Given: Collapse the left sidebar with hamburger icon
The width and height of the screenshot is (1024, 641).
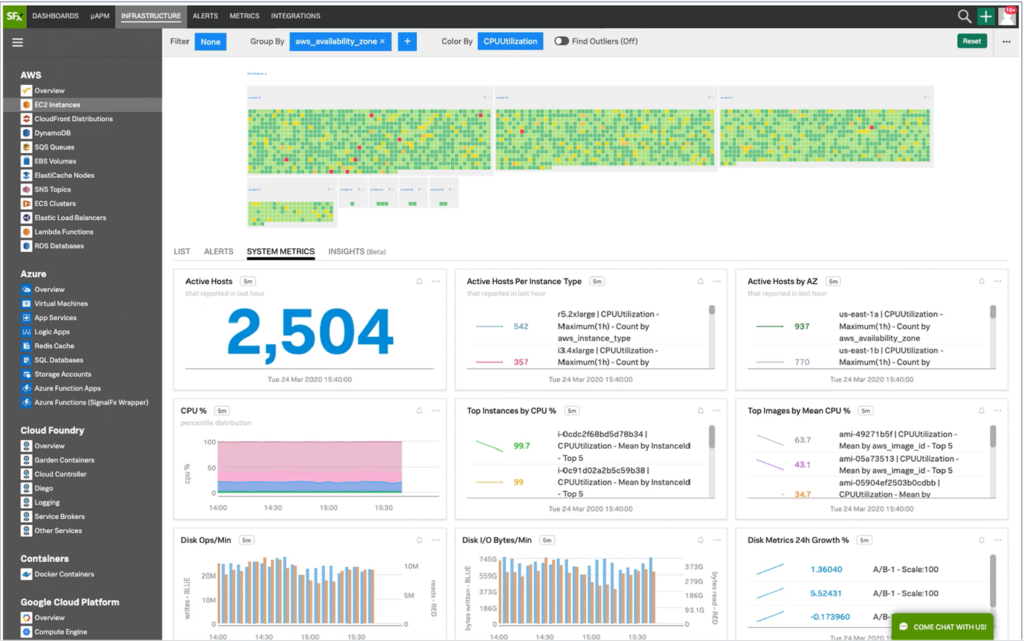Looking at the screenshot, I should tap(17, 42).
